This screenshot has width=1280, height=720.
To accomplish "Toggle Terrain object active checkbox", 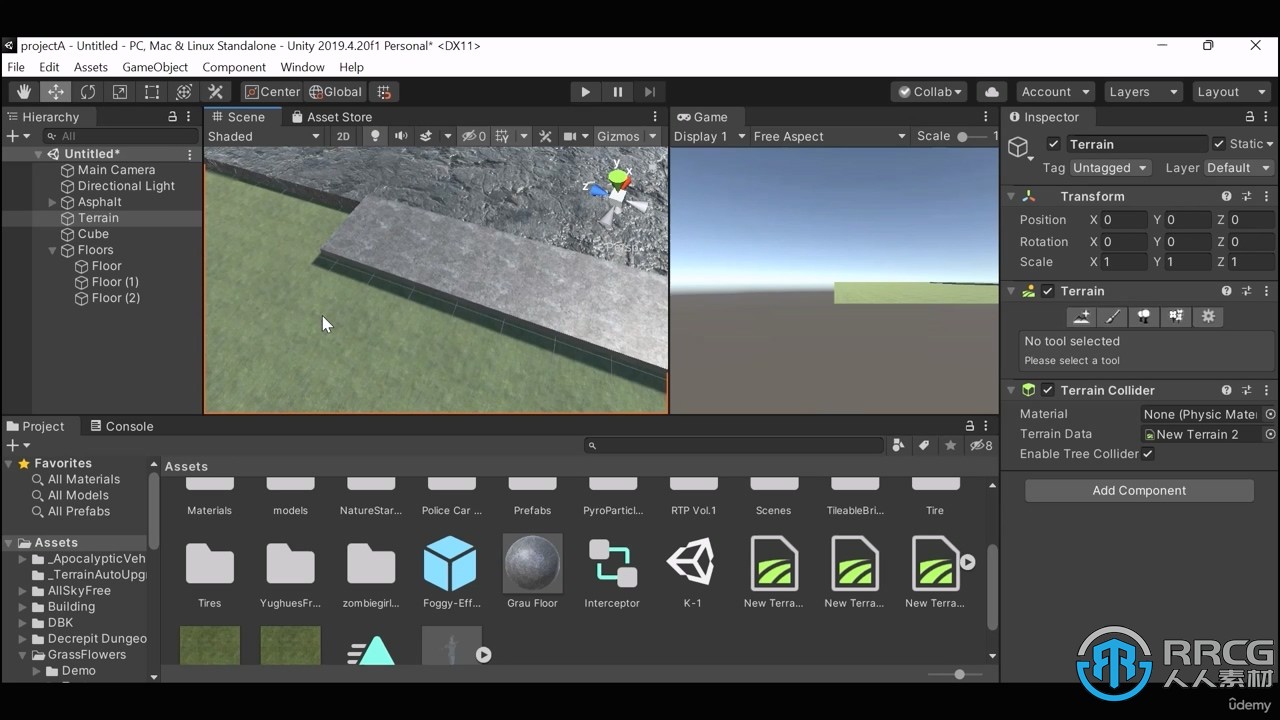I will tap(1053, 144).
